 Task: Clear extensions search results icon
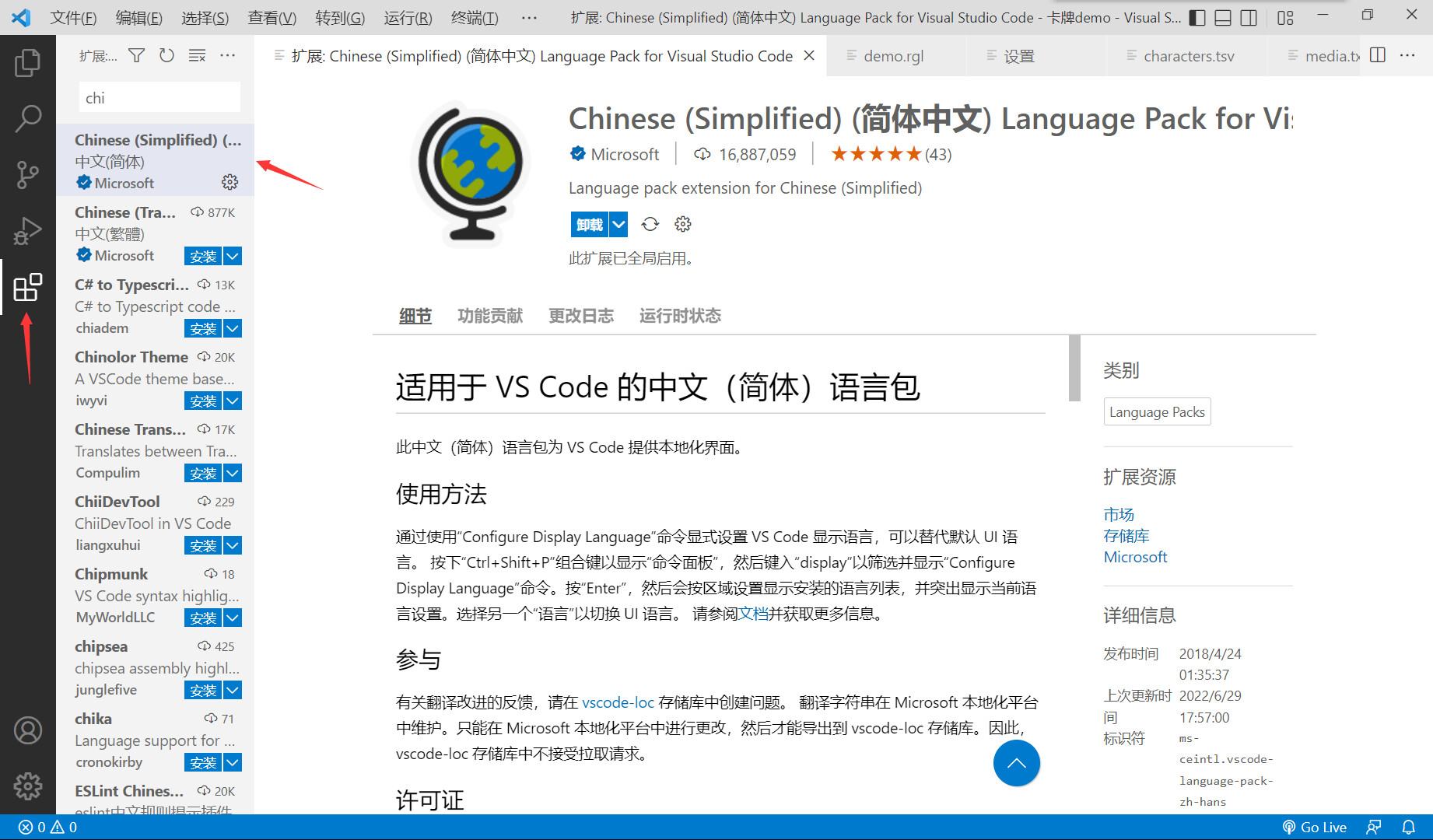(x=198, y=55)
